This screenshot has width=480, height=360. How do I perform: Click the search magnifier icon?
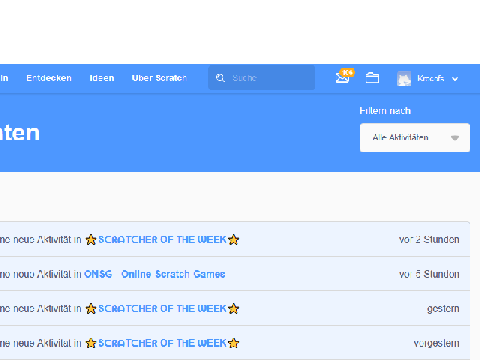click(x=220, y=78)
